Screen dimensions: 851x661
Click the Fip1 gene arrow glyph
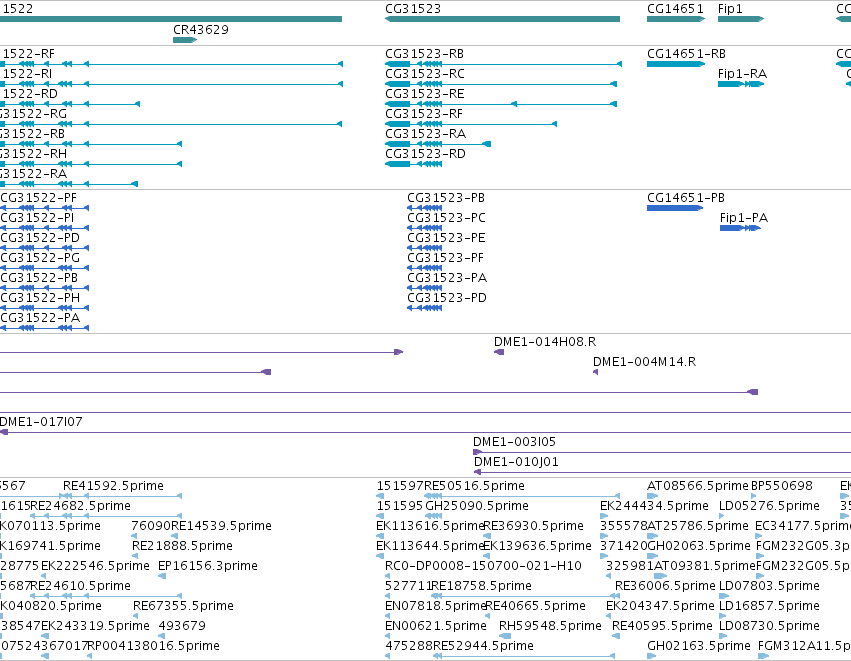click(741, 19)
